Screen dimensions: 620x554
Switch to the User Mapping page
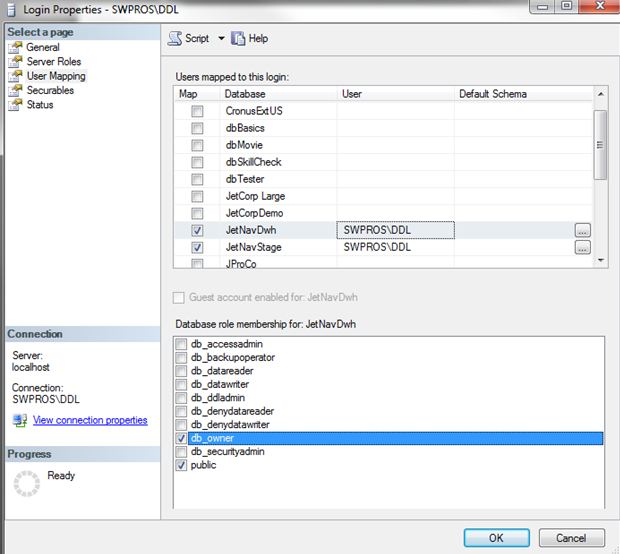pyautogui.click(x=56, y=76)
